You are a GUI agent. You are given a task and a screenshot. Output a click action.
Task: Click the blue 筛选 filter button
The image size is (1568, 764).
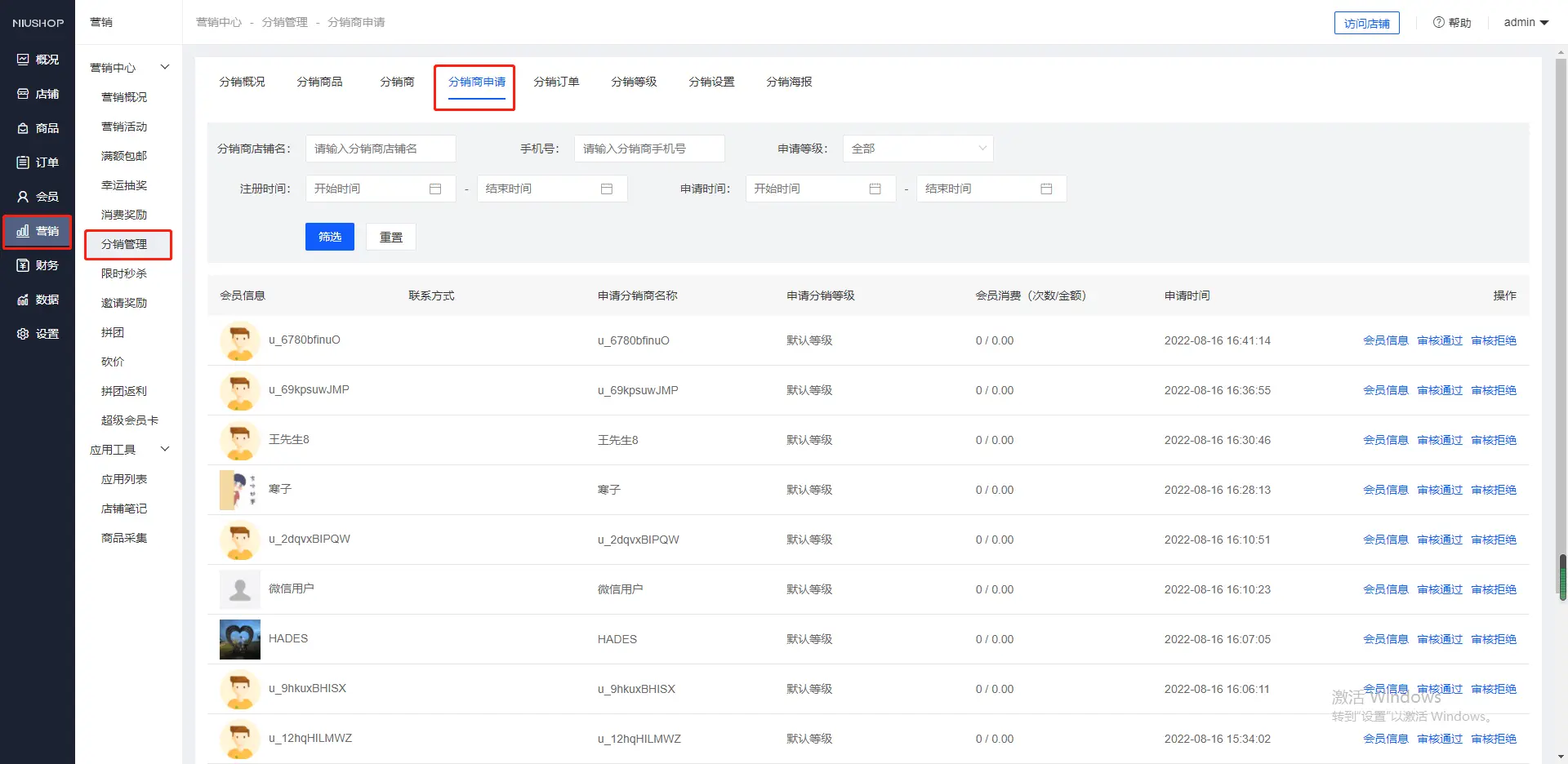330,237
